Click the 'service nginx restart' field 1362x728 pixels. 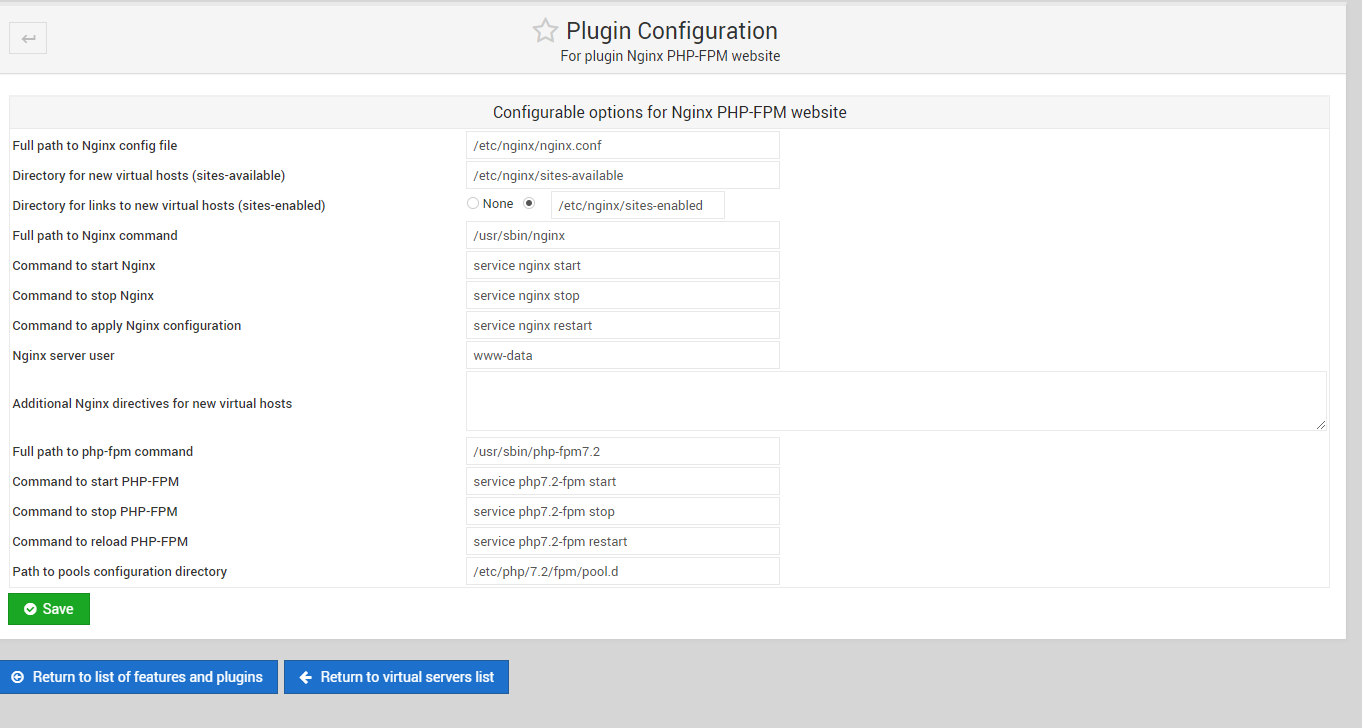click(x=622, y=325)
